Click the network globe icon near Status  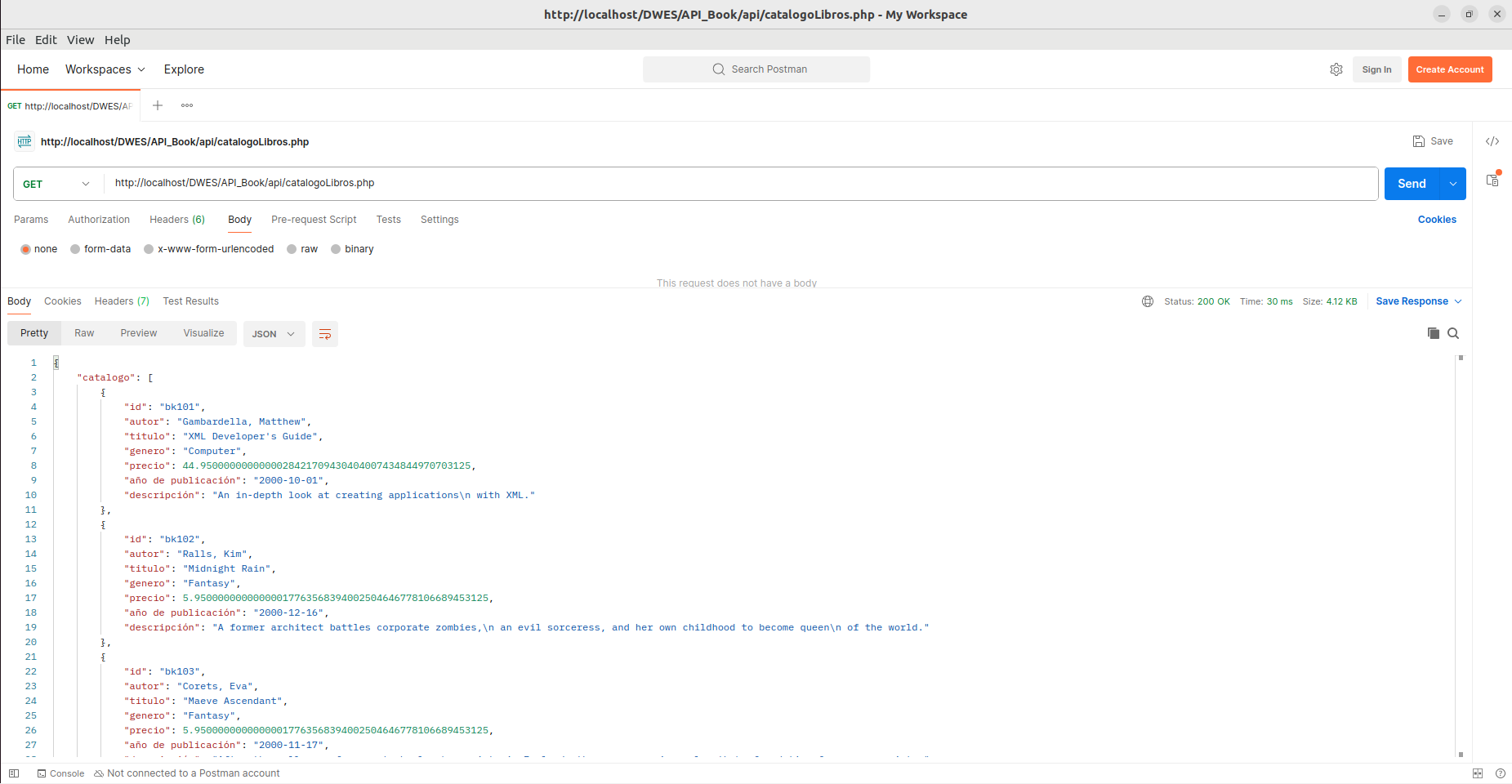click(1148, 301)
